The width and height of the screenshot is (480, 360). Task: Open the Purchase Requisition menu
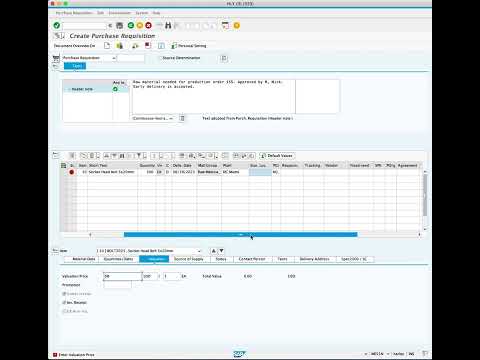[x=74, y=13]
